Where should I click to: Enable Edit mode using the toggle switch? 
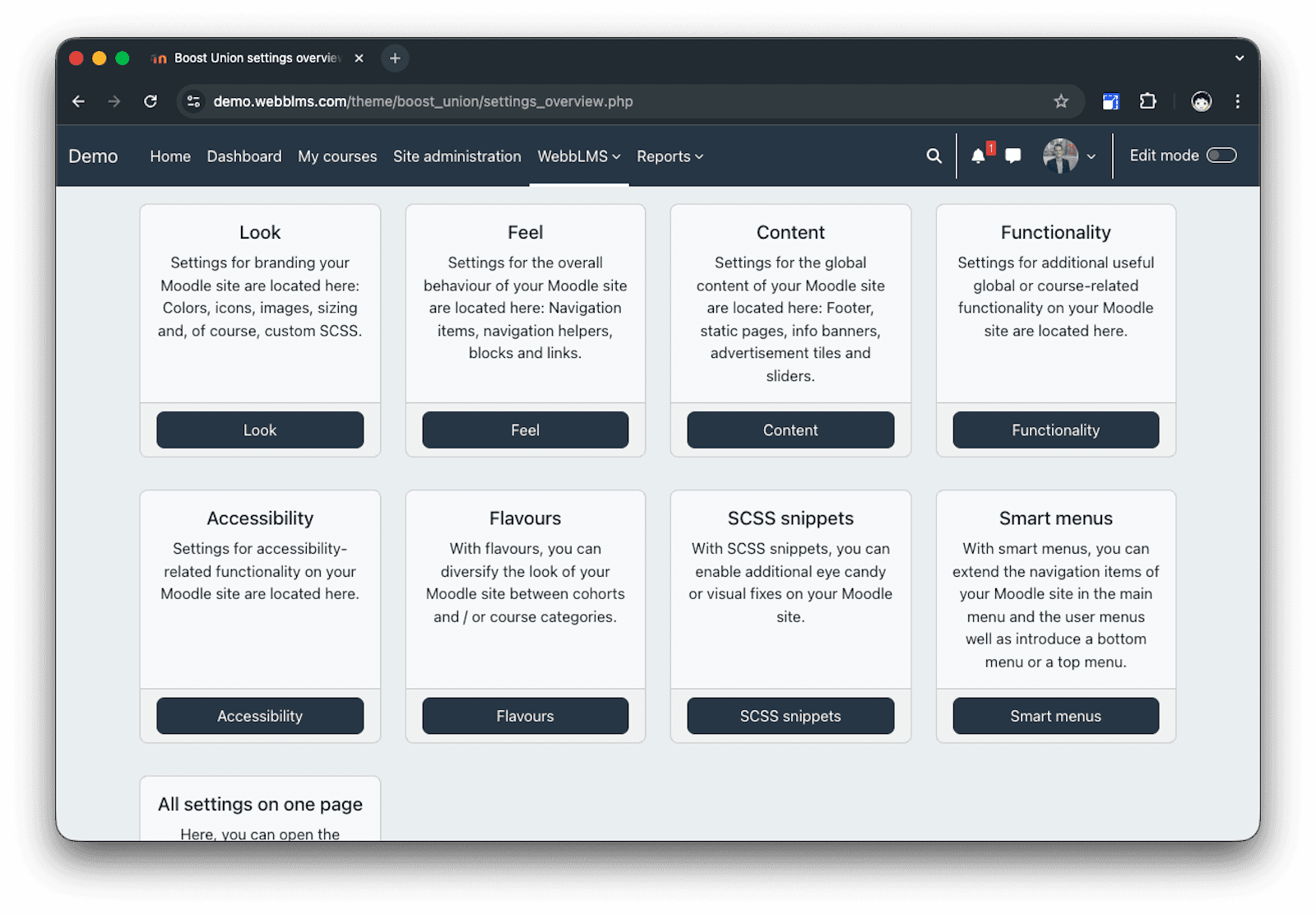coord(1222,155)
